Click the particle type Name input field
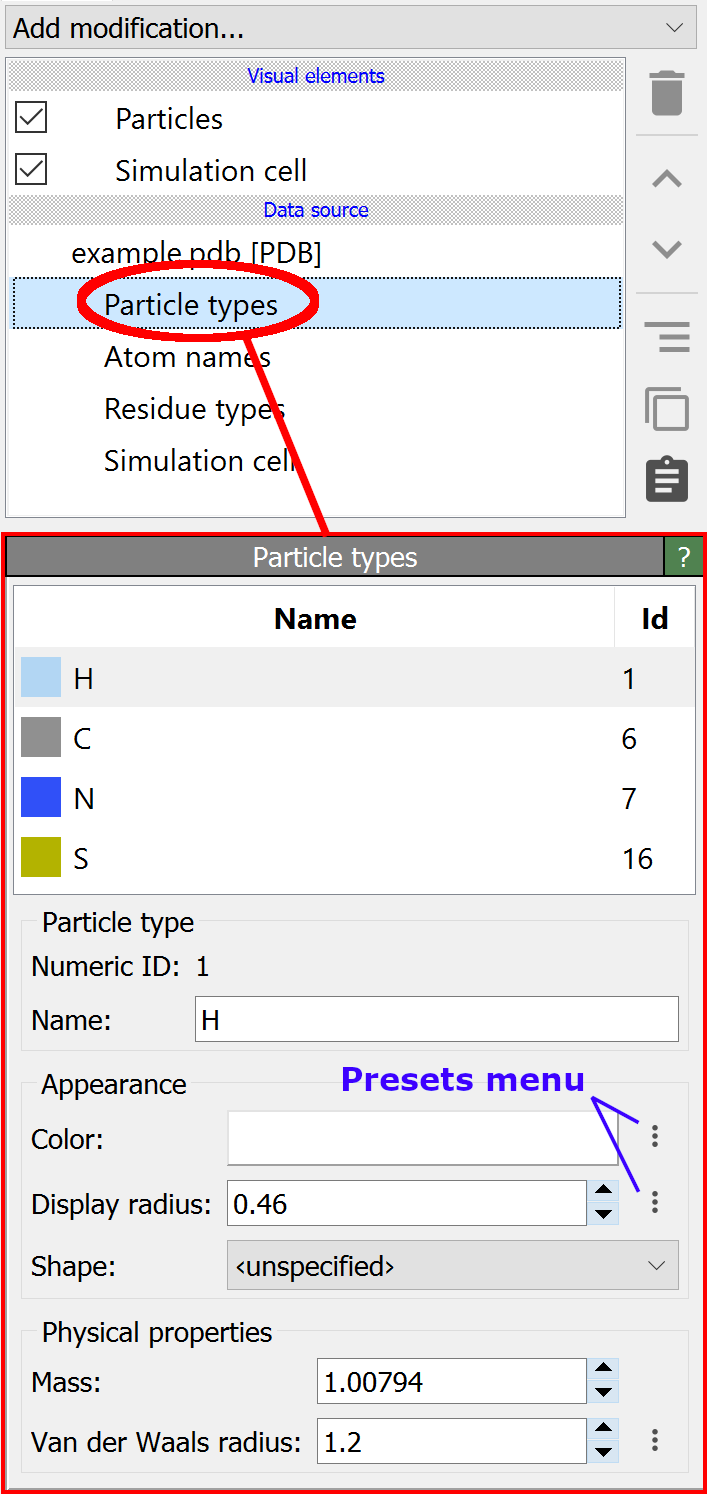 [436, 1020]
